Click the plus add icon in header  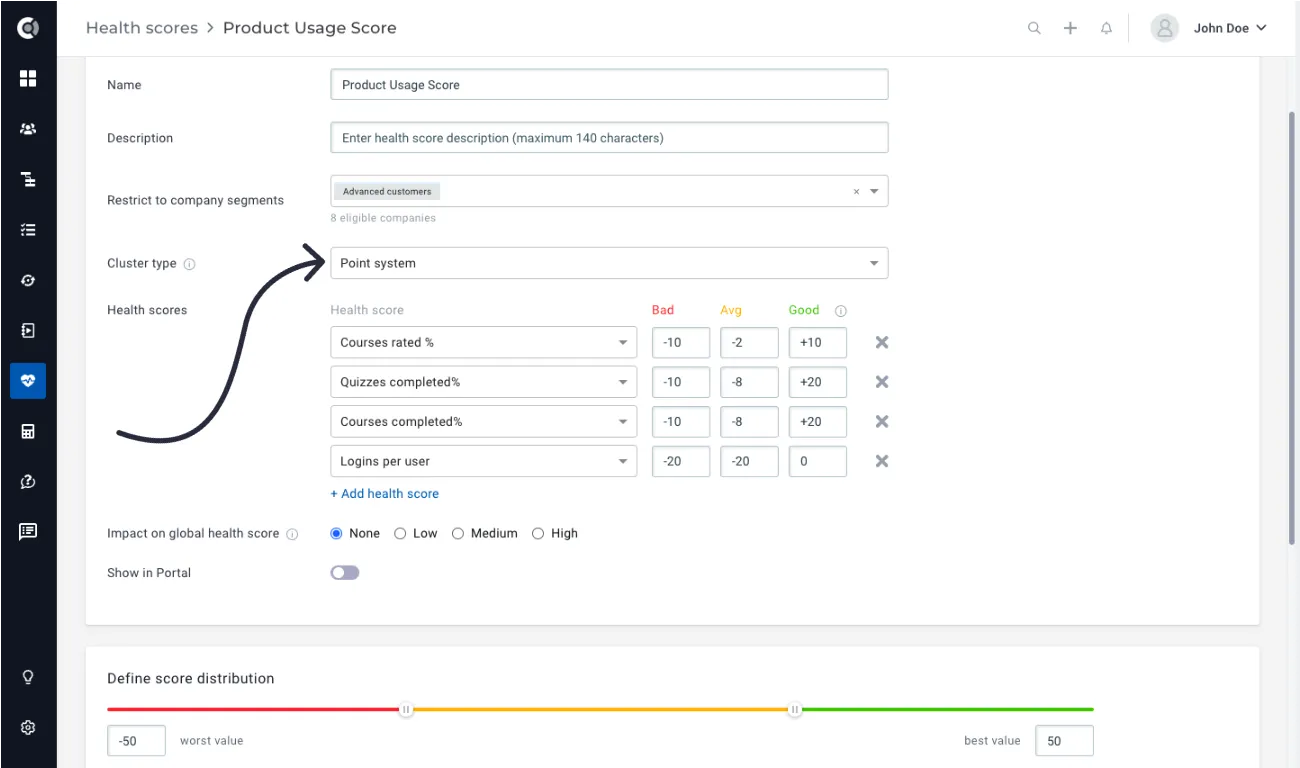[1070, 28]
